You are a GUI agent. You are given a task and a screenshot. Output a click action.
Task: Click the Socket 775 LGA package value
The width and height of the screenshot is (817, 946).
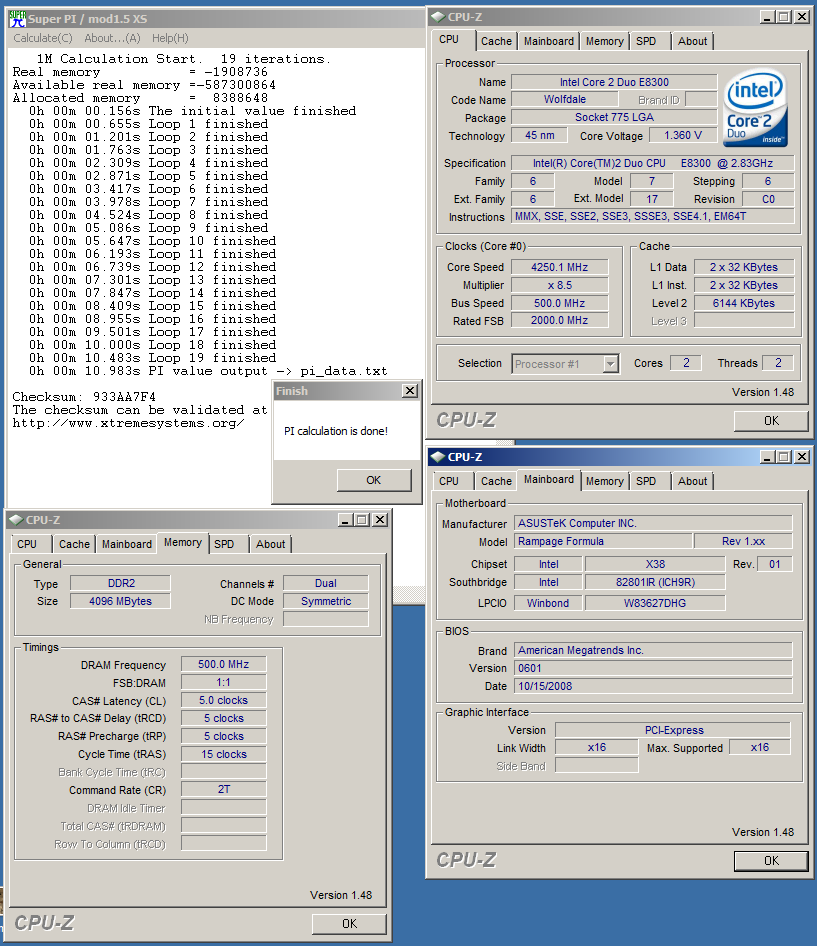click(x=614, y=118)
